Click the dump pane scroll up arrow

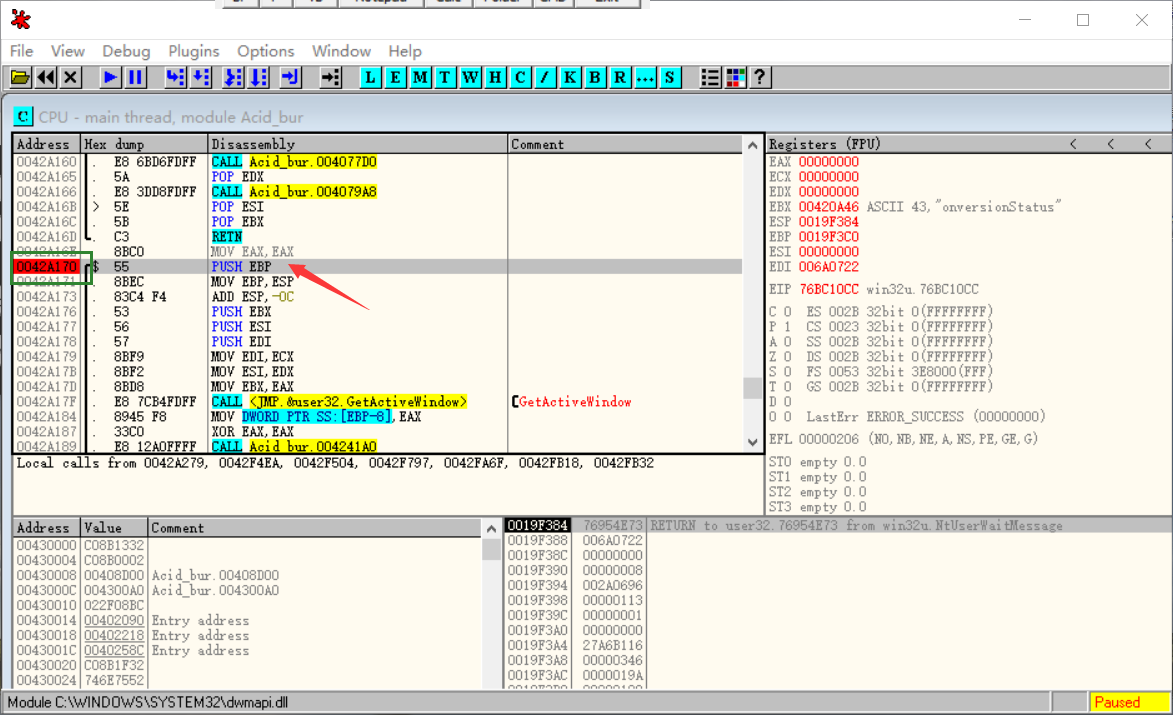[x=491, y=528]
